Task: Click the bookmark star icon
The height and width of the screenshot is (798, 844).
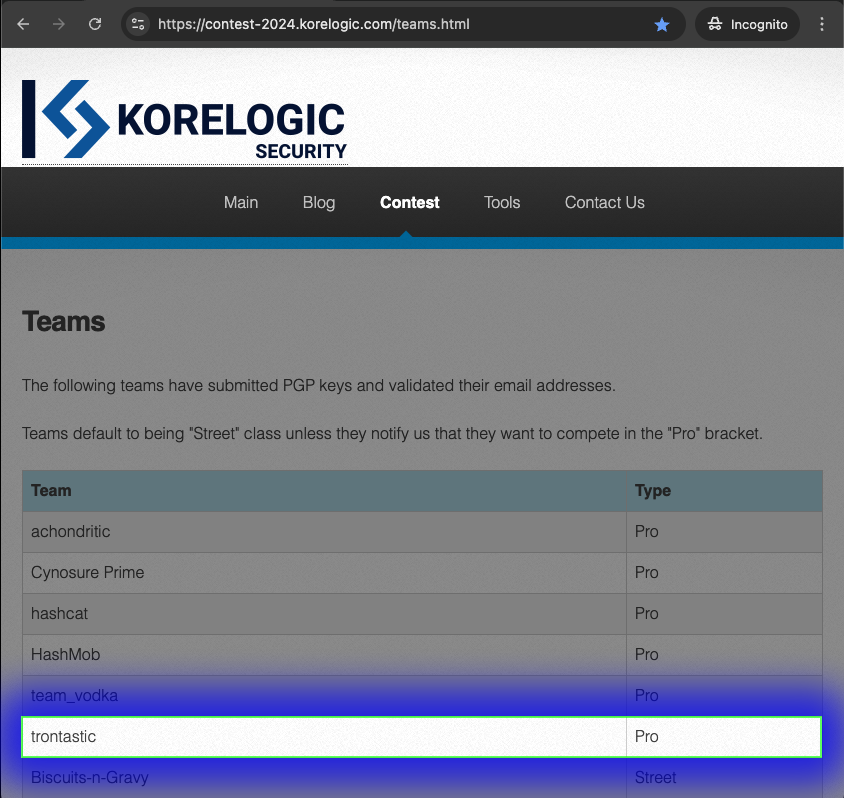Action: click(x=662, y=25)
